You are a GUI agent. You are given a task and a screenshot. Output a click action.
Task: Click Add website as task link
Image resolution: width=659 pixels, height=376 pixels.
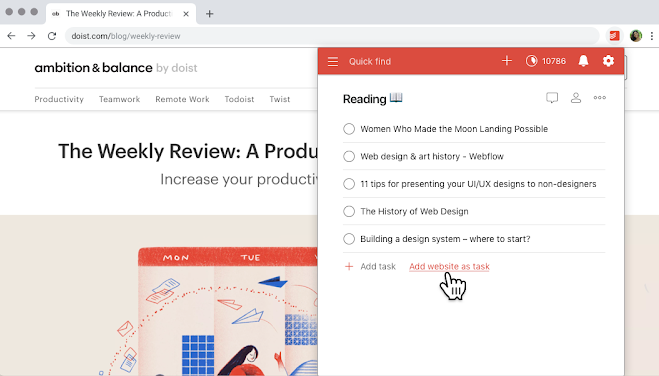(x=449, y=266)
